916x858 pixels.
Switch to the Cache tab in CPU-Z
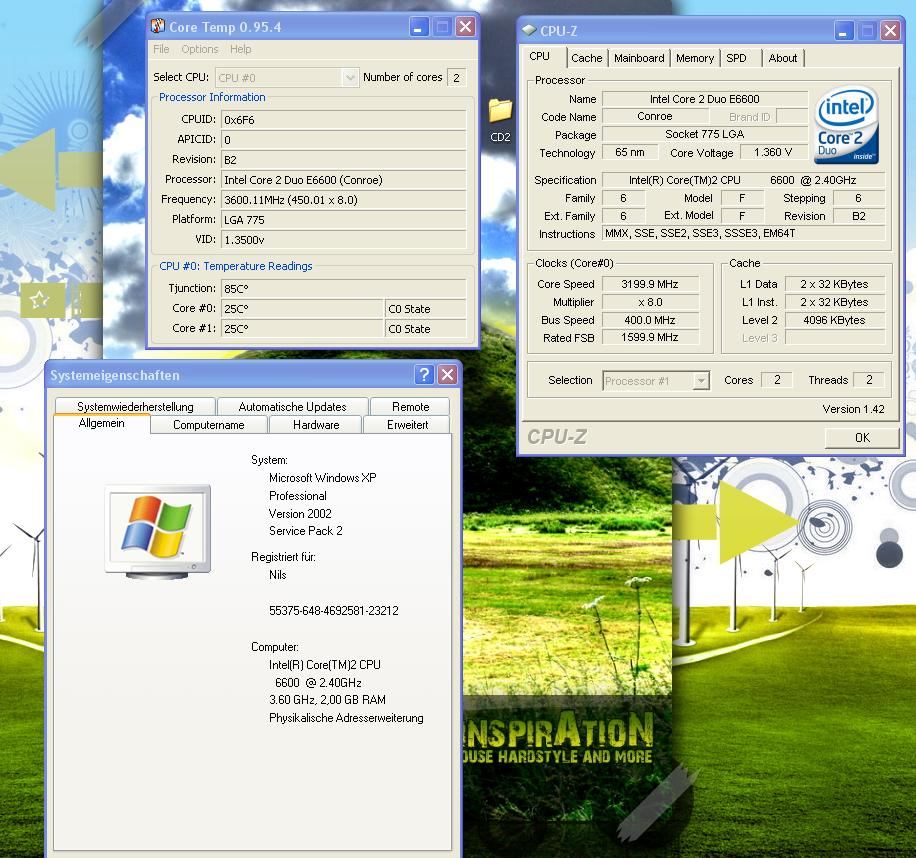587,58
